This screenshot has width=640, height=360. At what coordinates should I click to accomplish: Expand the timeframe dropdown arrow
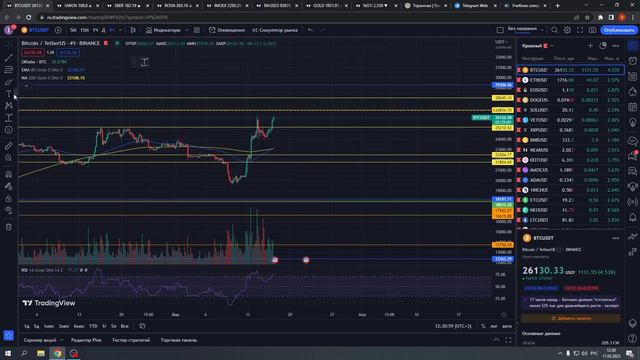click(120, 30)
